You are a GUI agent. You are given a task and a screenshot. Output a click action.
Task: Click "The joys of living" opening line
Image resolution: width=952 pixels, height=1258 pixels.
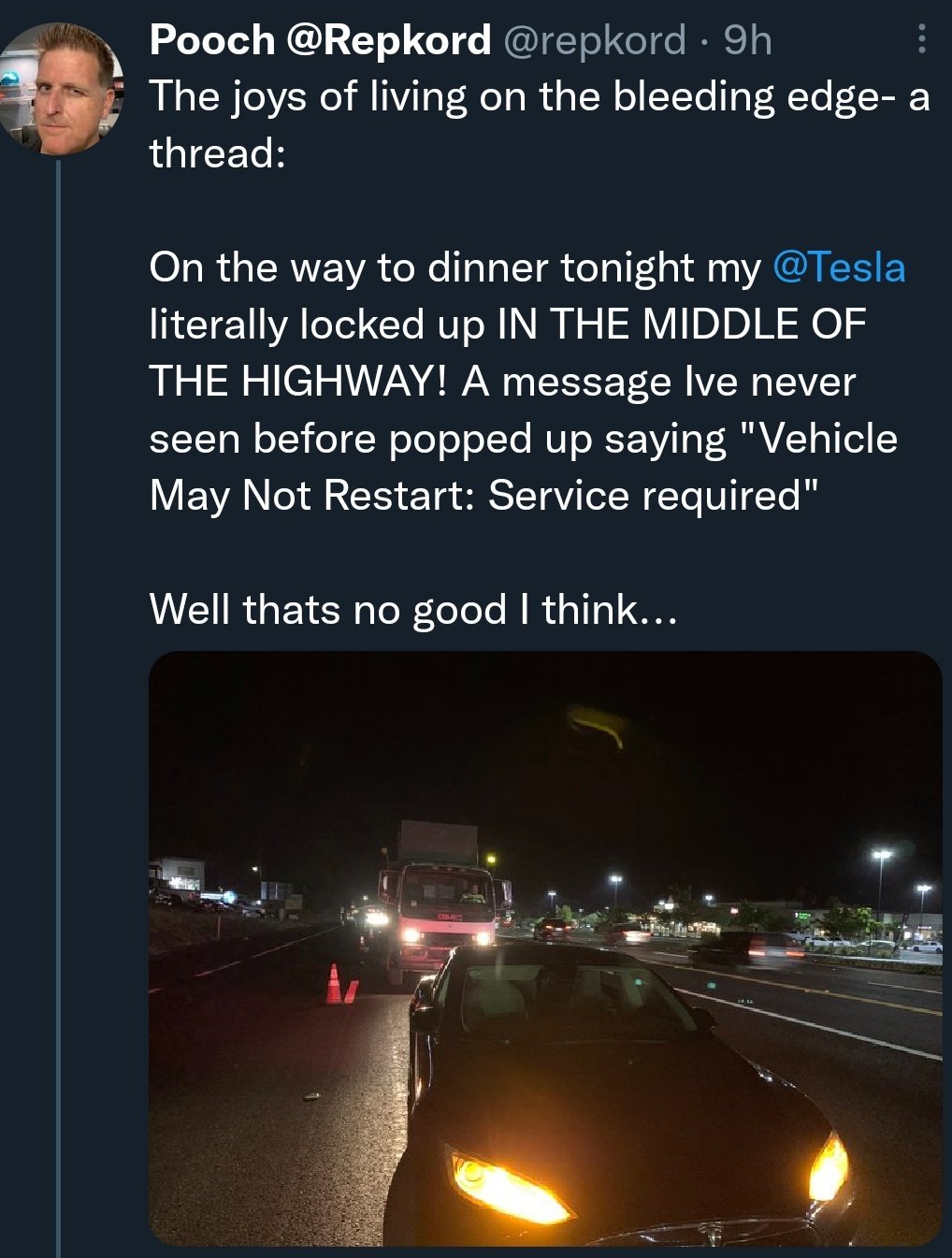coord(309,97)
